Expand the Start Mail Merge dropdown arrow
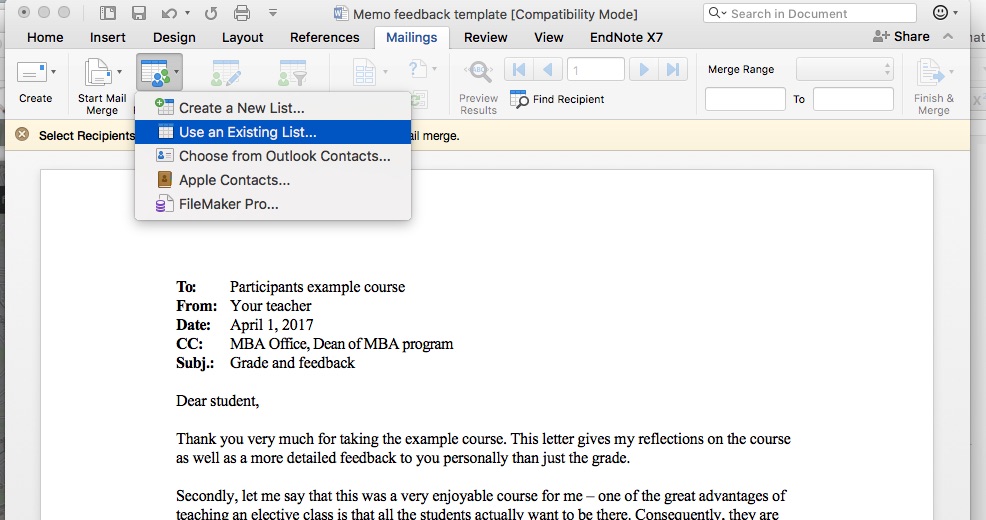This screenshot has height=520, width=986. pyautogui.click(x=120, y=73)
